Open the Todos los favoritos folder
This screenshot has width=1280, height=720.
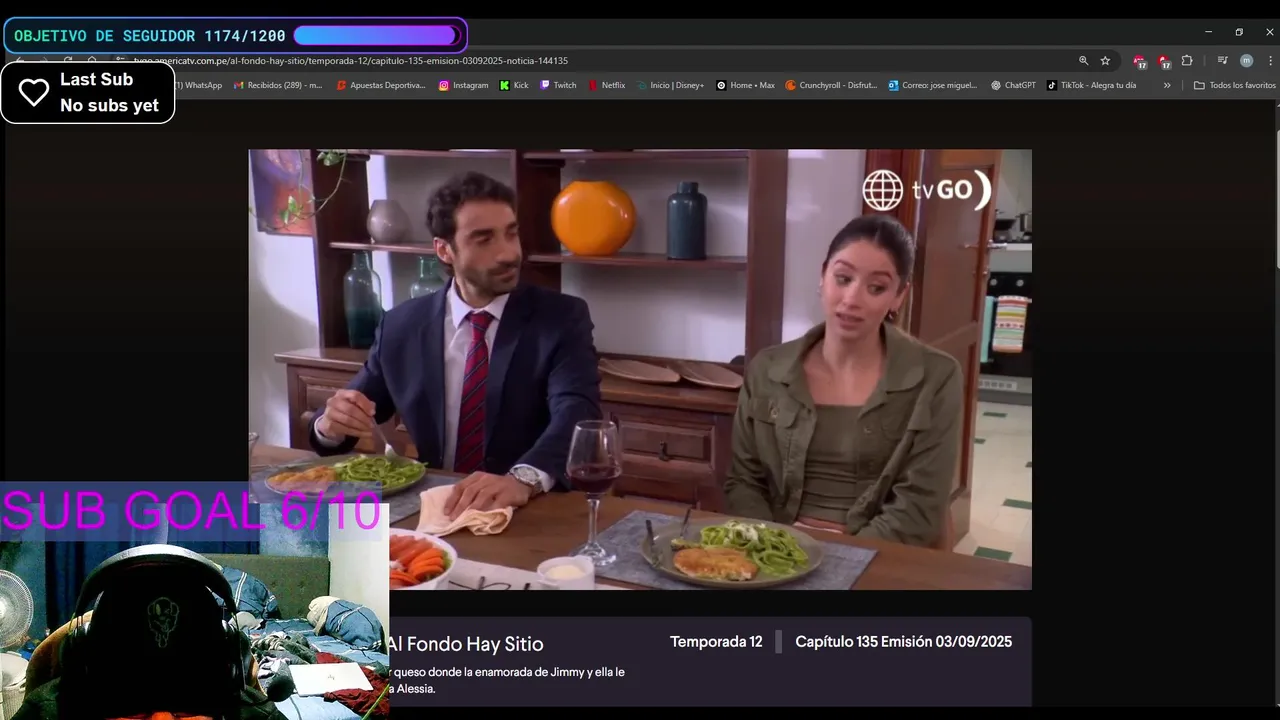[1235, 85]
